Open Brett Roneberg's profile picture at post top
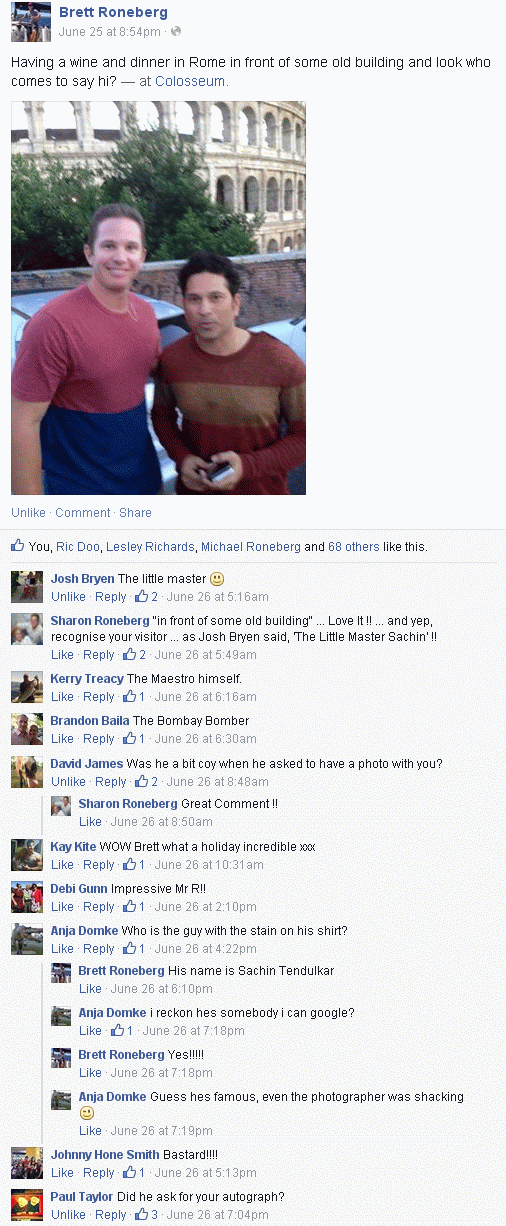 pyautogui.click(x=30, y=20)
